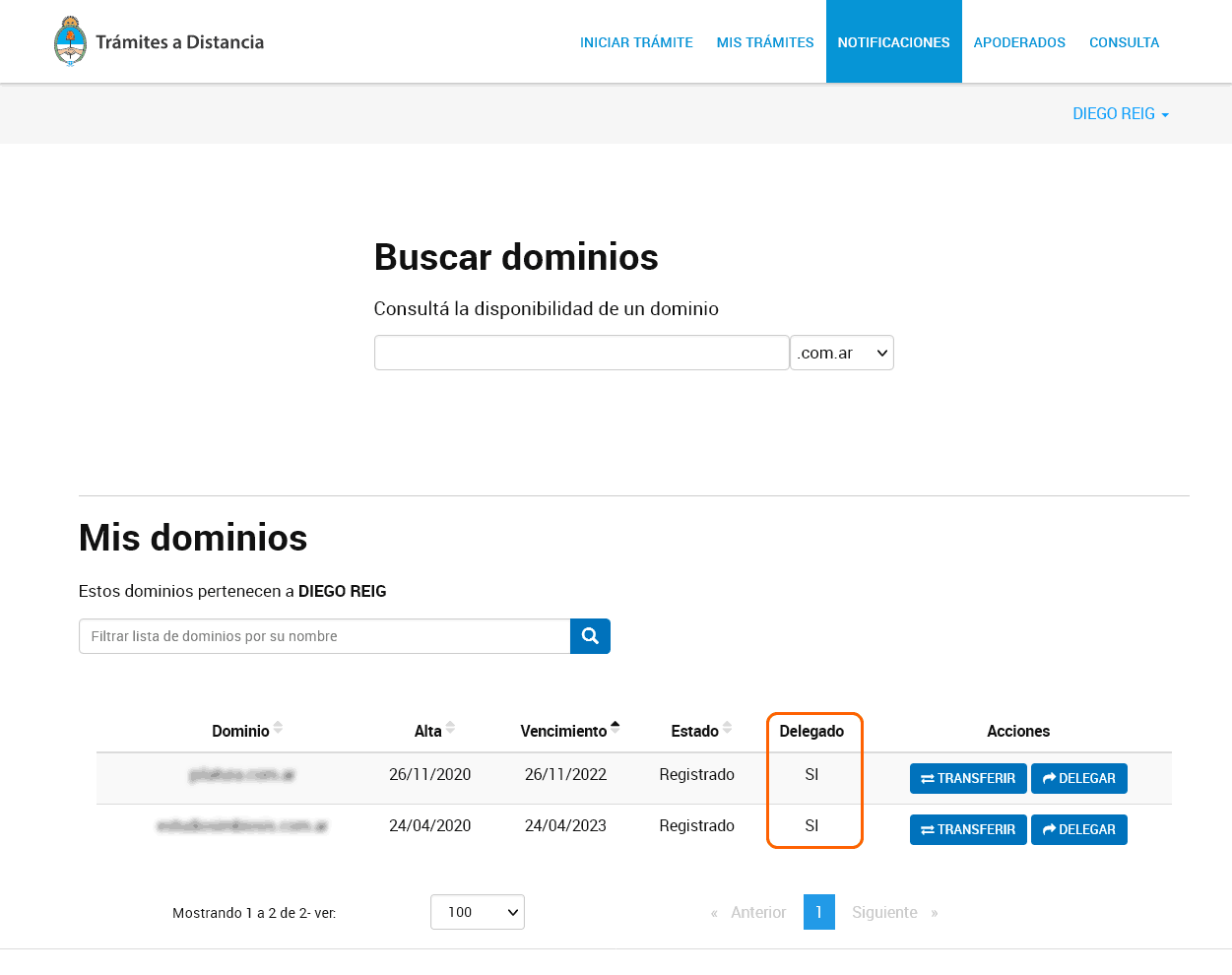Viewport: 1232px width, 975px height.
Task: Click the Alta column sort icon
Action: click(450, 729)
